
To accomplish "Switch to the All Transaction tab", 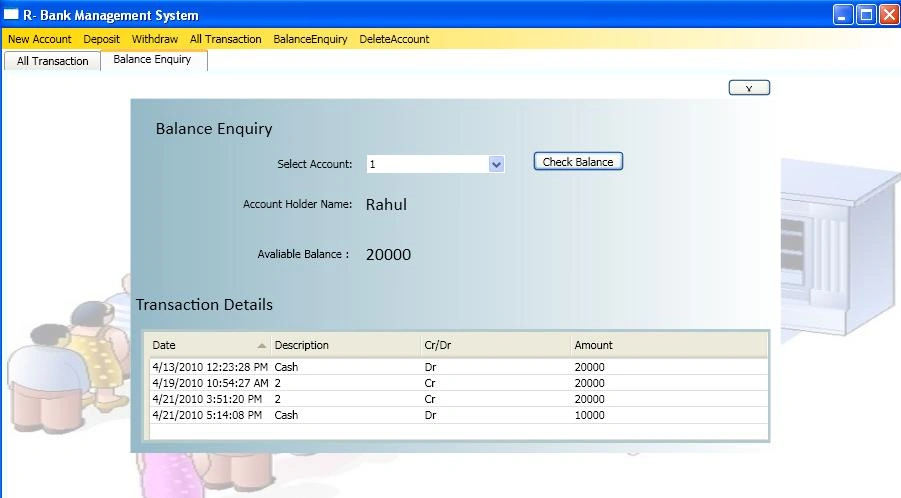I will tap(52, 61).
